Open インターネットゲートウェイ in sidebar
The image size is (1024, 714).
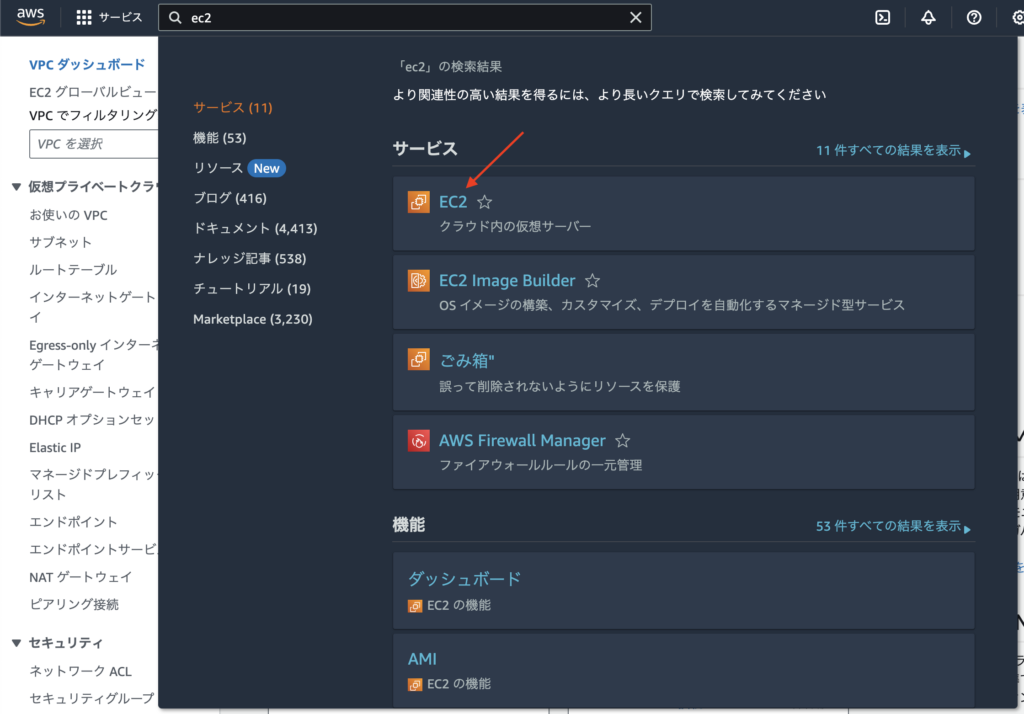(93, 307)
